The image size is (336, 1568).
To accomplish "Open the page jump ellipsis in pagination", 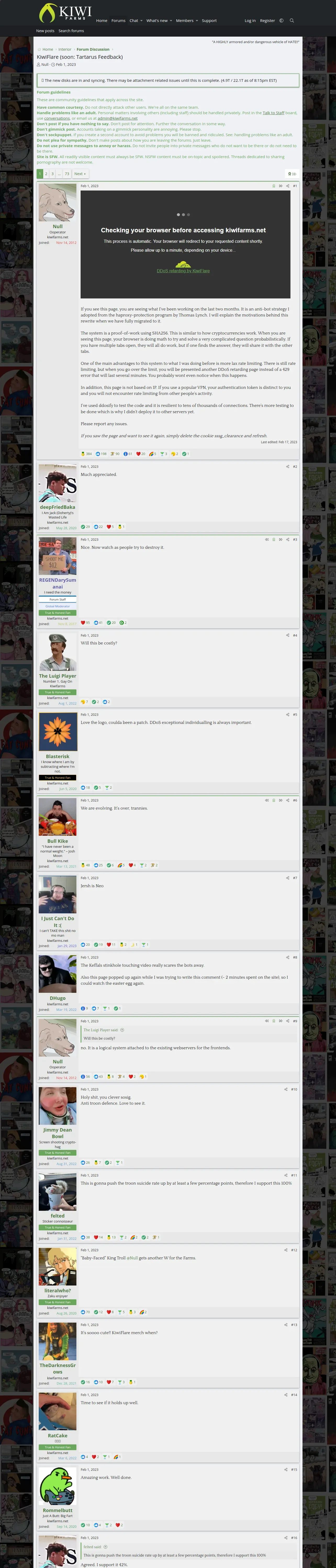I will [59, 174].
